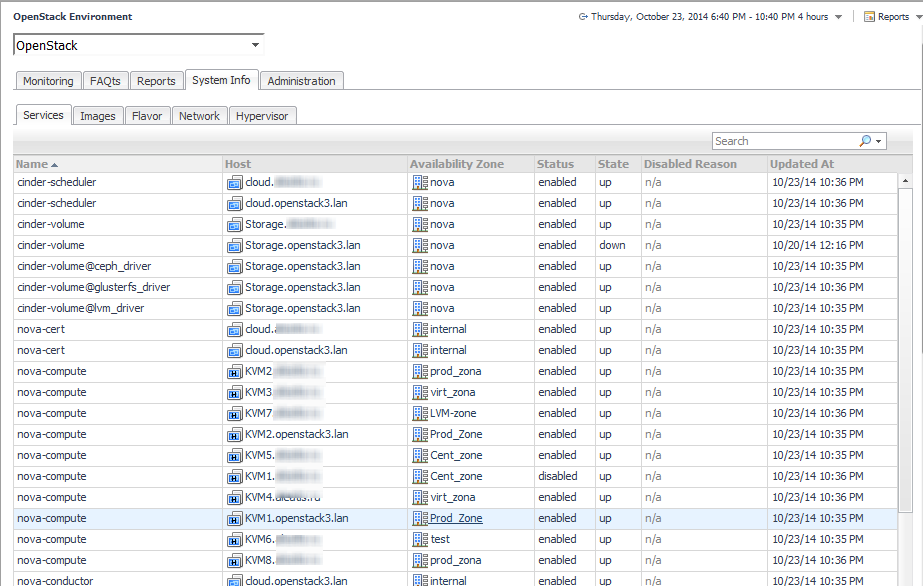Click zone icon in cinder-volume@ceph_driver row

pyautogui.click(x=420, y=267)
